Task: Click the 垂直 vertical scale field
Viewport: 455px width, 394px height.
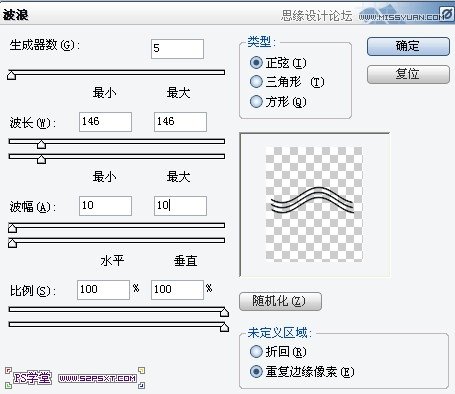Action: coord(177,290)
